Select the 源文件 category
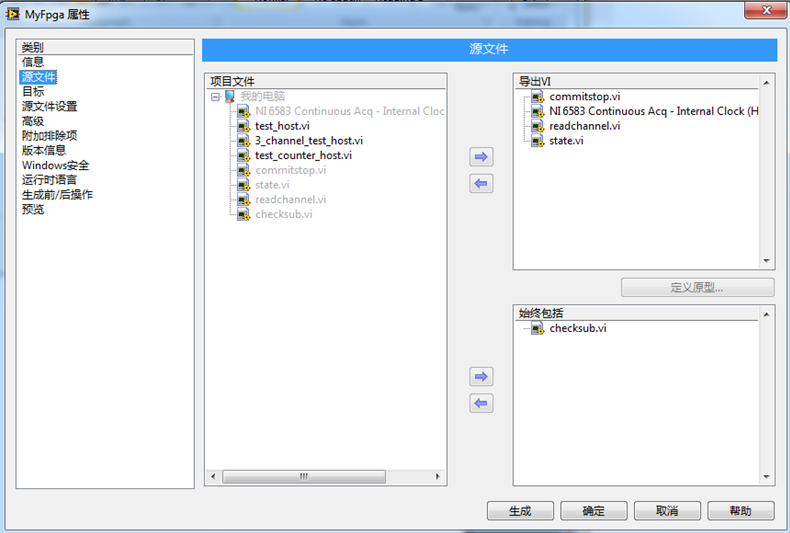 tap(38, 77)
